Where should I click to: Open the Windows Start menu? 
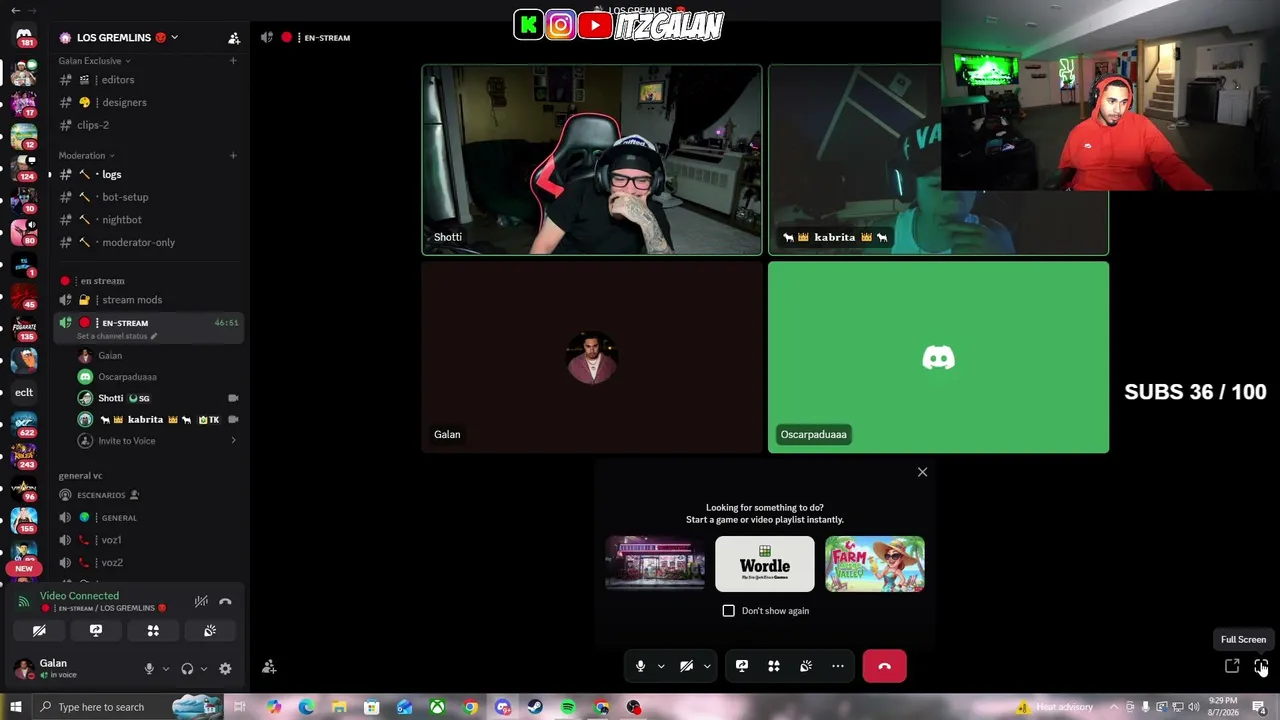pos(16,707)
